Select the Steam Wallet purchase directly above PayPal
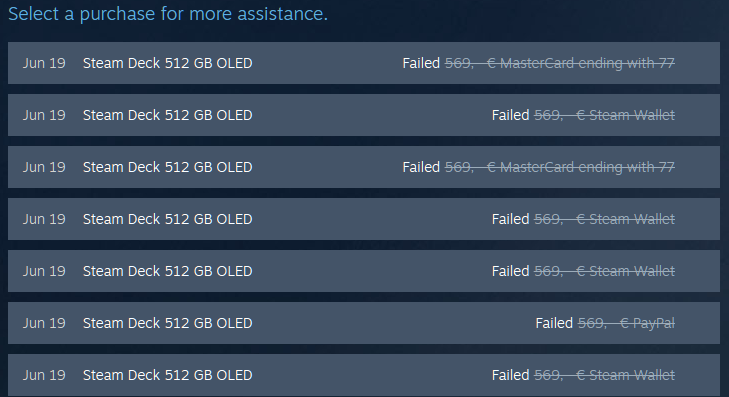This screenshot has width=729, height=397. pyautogui.click(x=364, y=271)
